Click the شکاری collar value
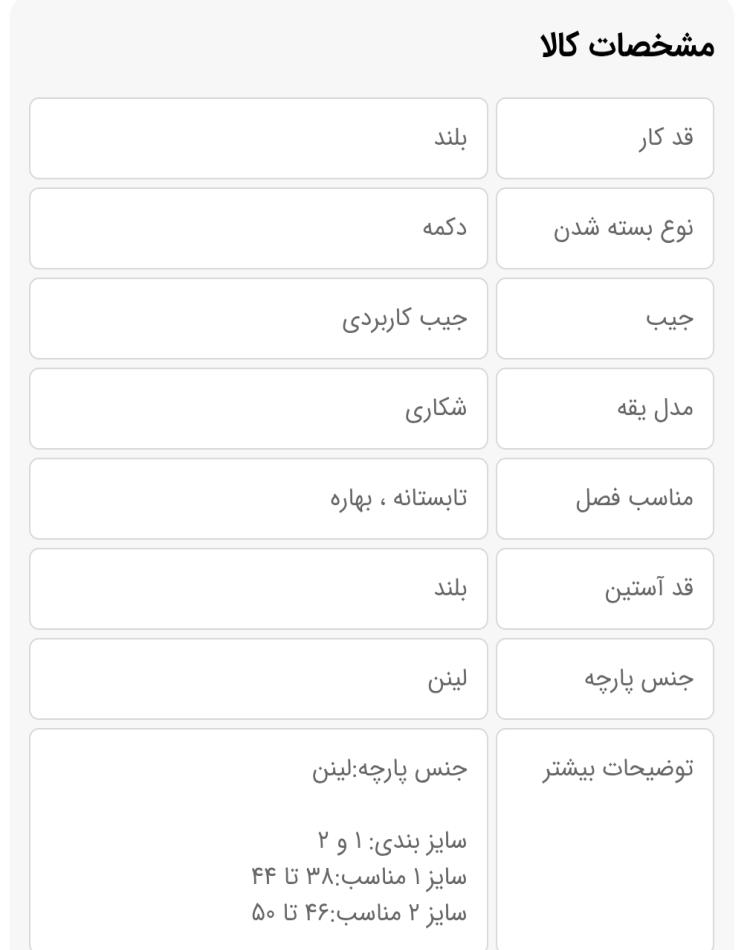Image resolution: width=750 pixels, height=950 pixels. [436, 408]
